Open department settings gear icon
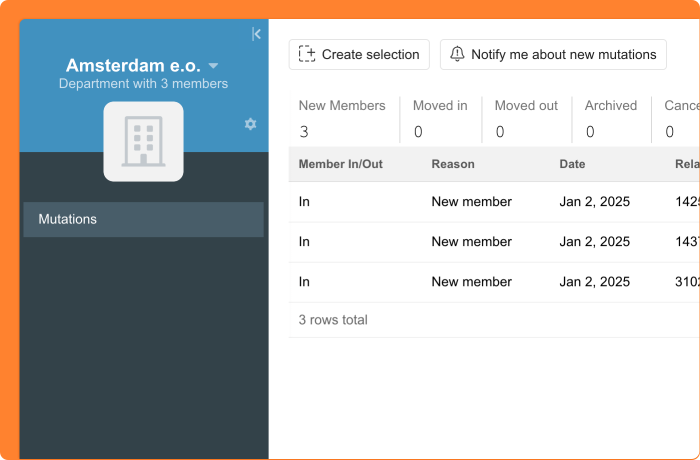700x460 pixels. tap(250, 124)
